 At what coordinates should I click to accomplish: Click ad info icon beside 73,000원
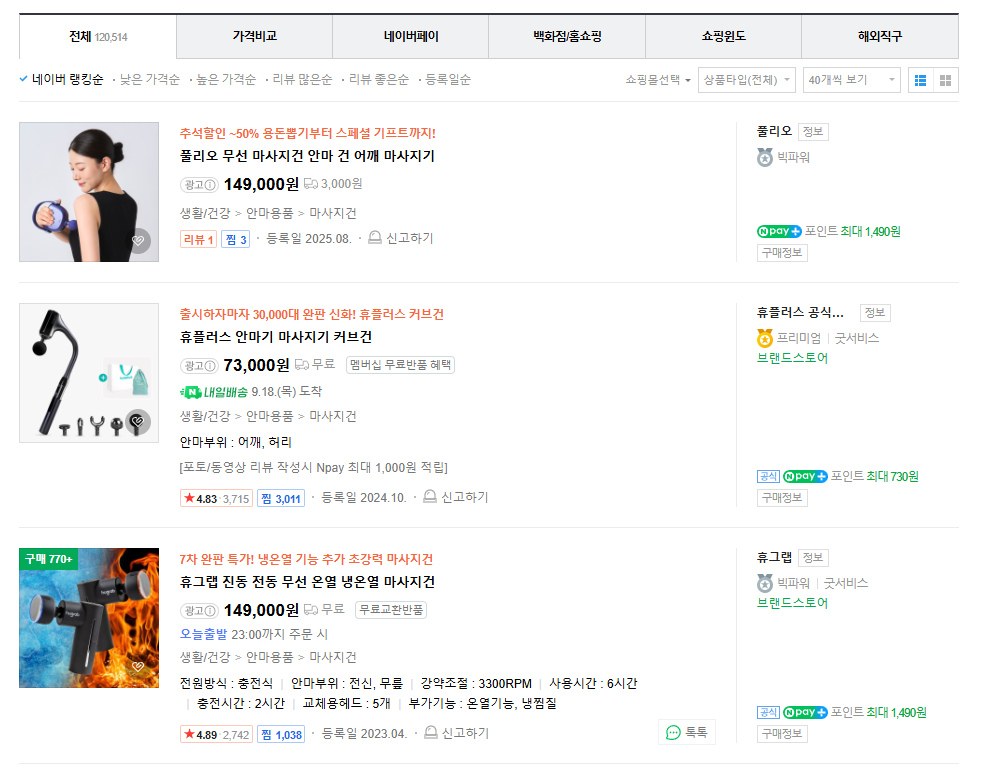(x=211, y=366)
